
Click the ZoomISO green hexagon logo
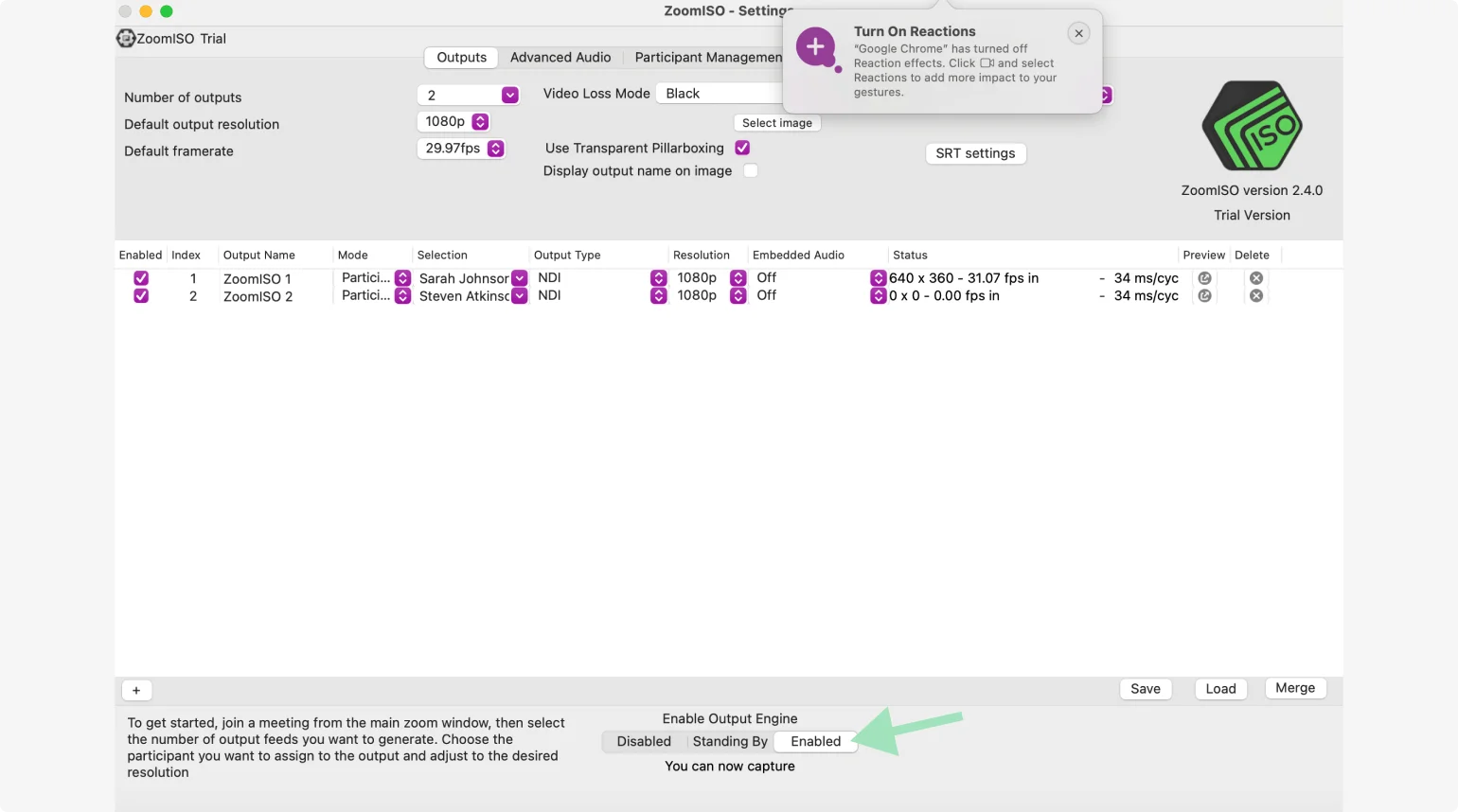coord(1252,126)
